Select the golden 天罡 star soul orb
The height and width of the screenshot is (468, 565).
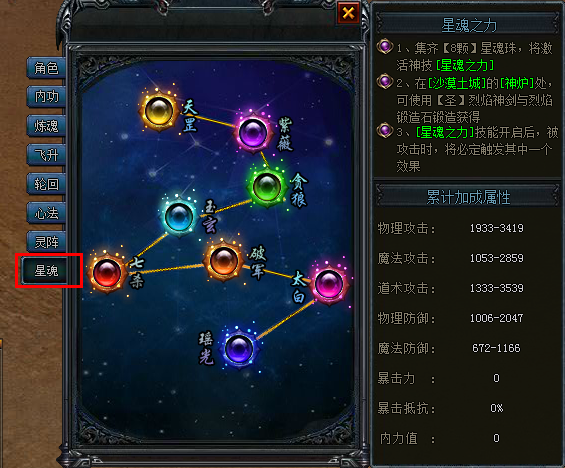[x=159, y=111]
